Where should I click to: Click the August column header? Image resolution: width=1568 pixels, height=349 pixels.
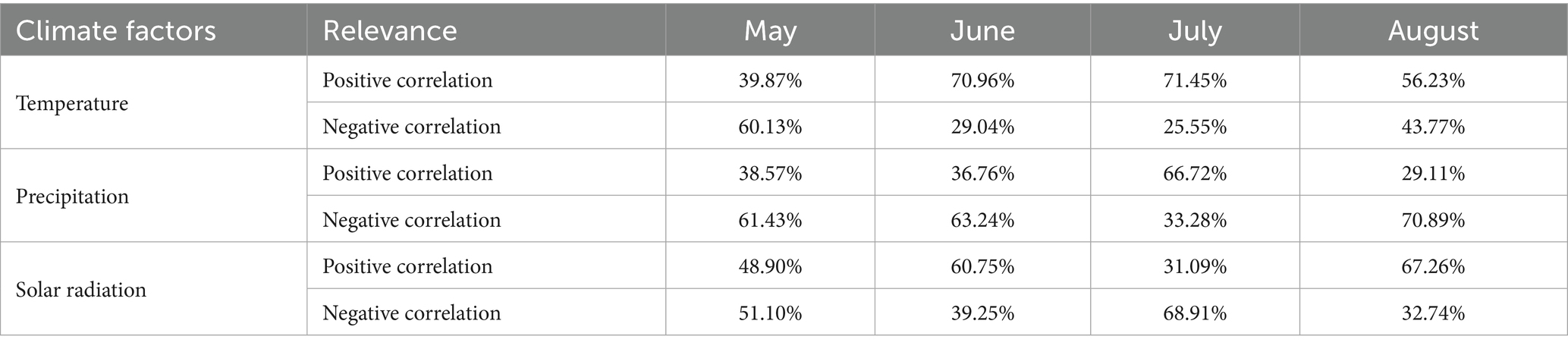pos(1433,31)
